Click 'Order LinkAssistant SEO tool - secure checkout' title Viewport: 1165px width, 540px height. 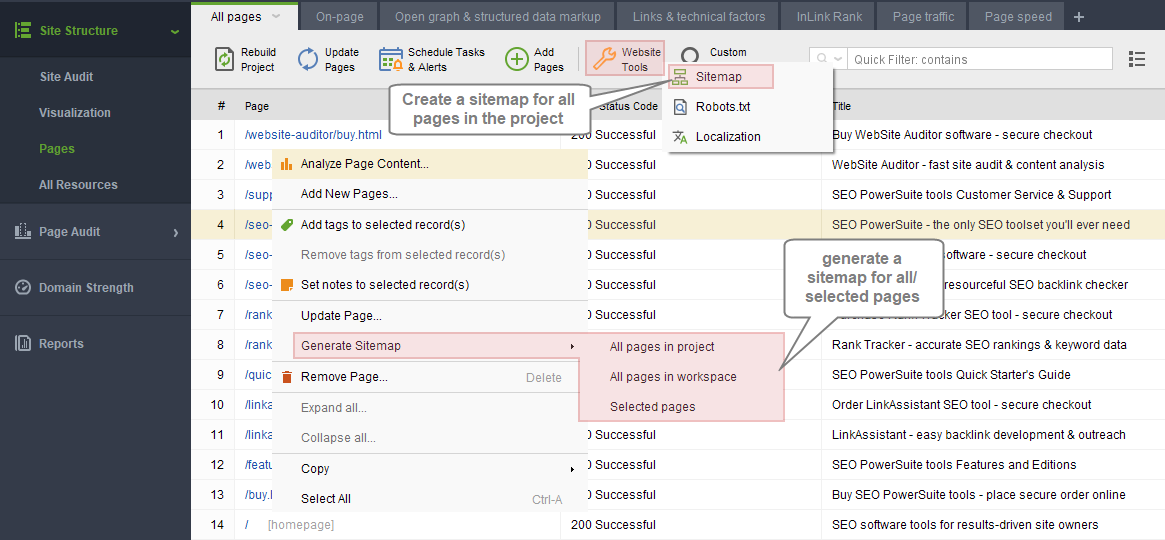pyautogui.click(x=961, y=405)
